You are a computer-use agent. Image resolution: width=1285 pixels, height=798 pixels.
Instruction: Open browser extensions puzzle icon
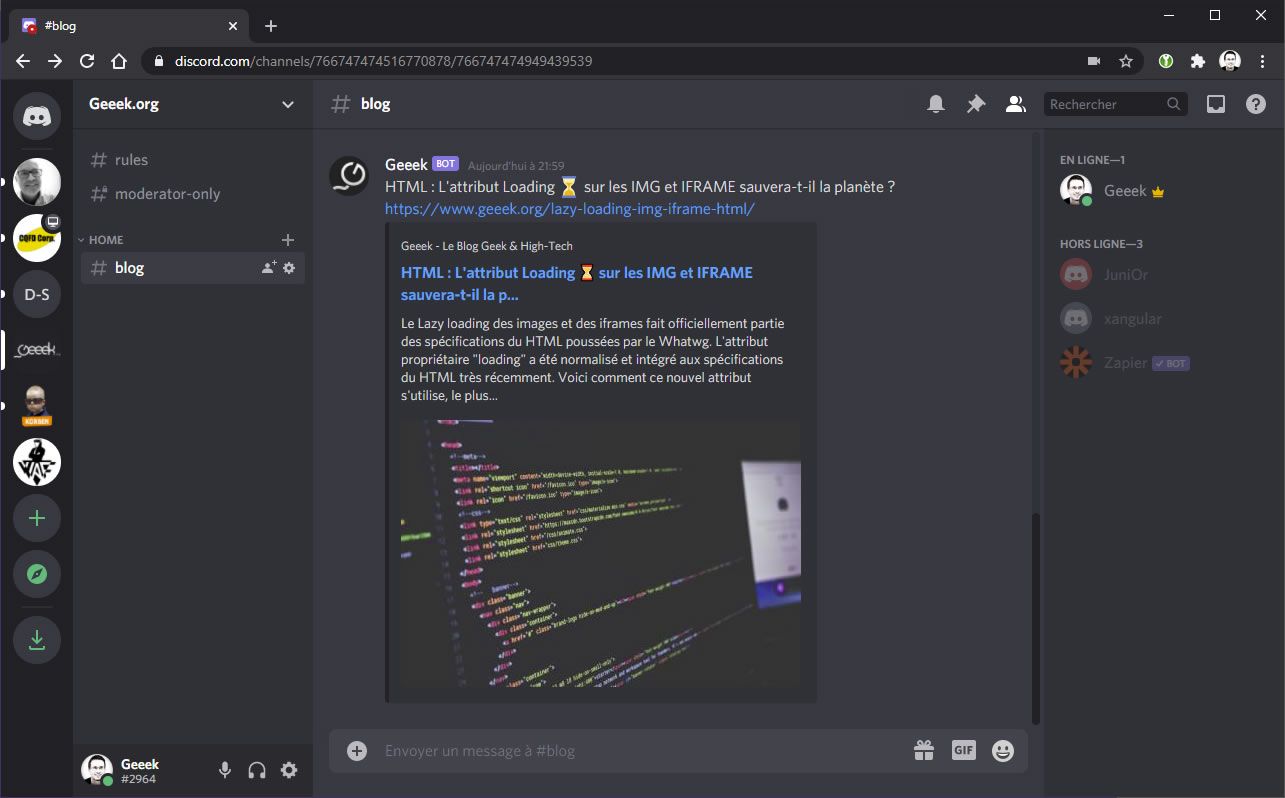(x=1198, y=61)
